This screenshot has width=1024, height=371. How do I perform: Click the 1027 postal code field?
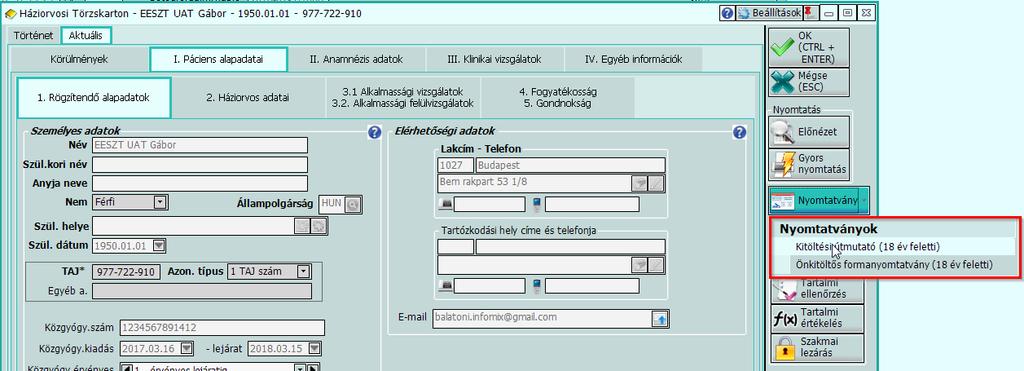(x=455, y=165)
